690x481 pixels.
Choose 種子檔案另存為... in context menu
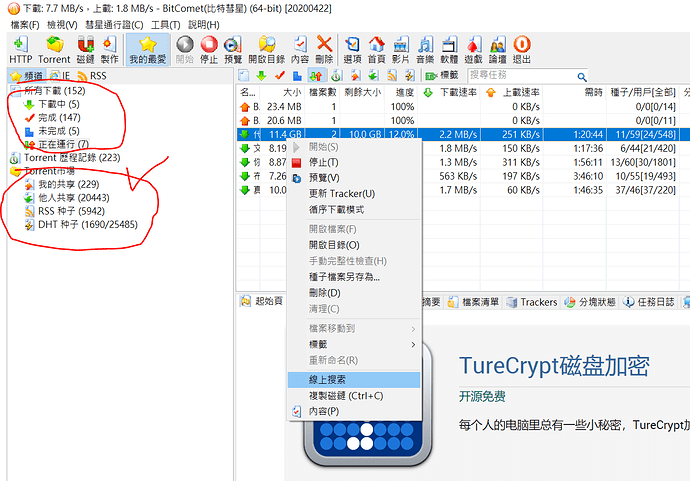(354, 277)
